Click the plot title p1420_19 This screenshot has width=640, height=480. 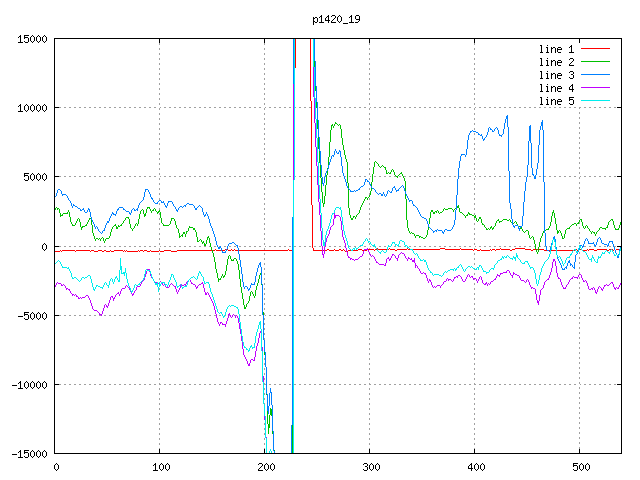point(336,20)
